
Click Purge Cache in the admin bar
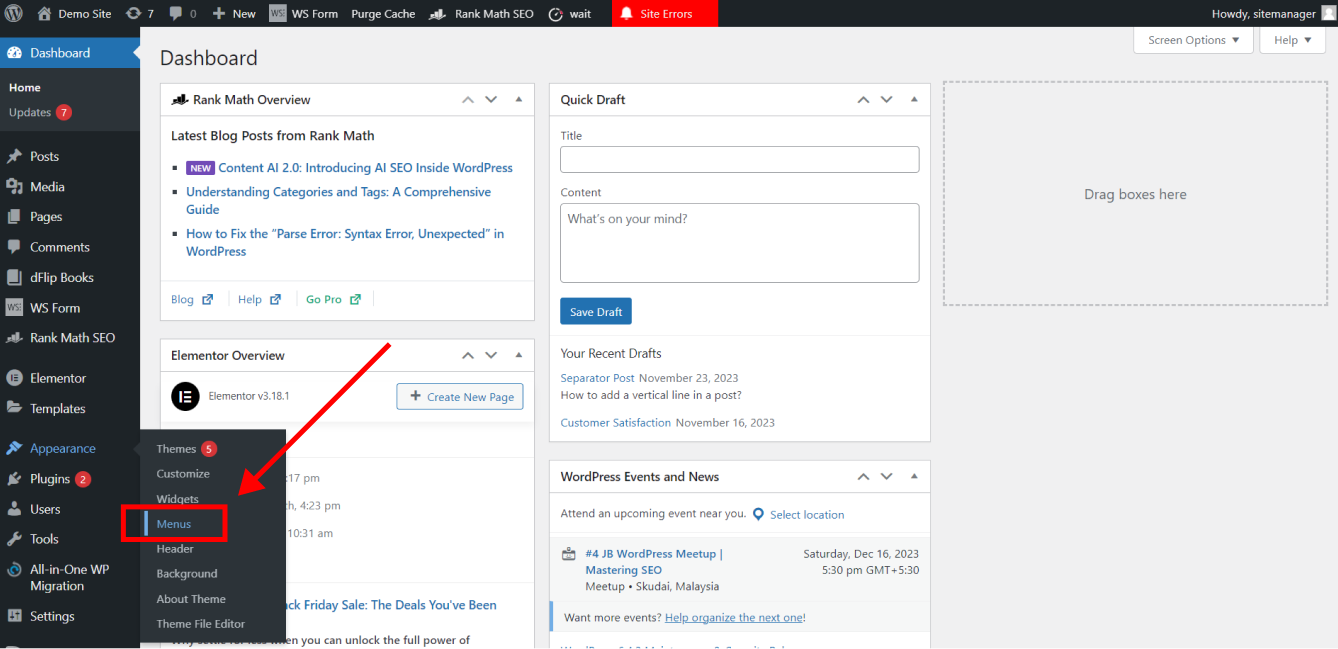[383, 14]
